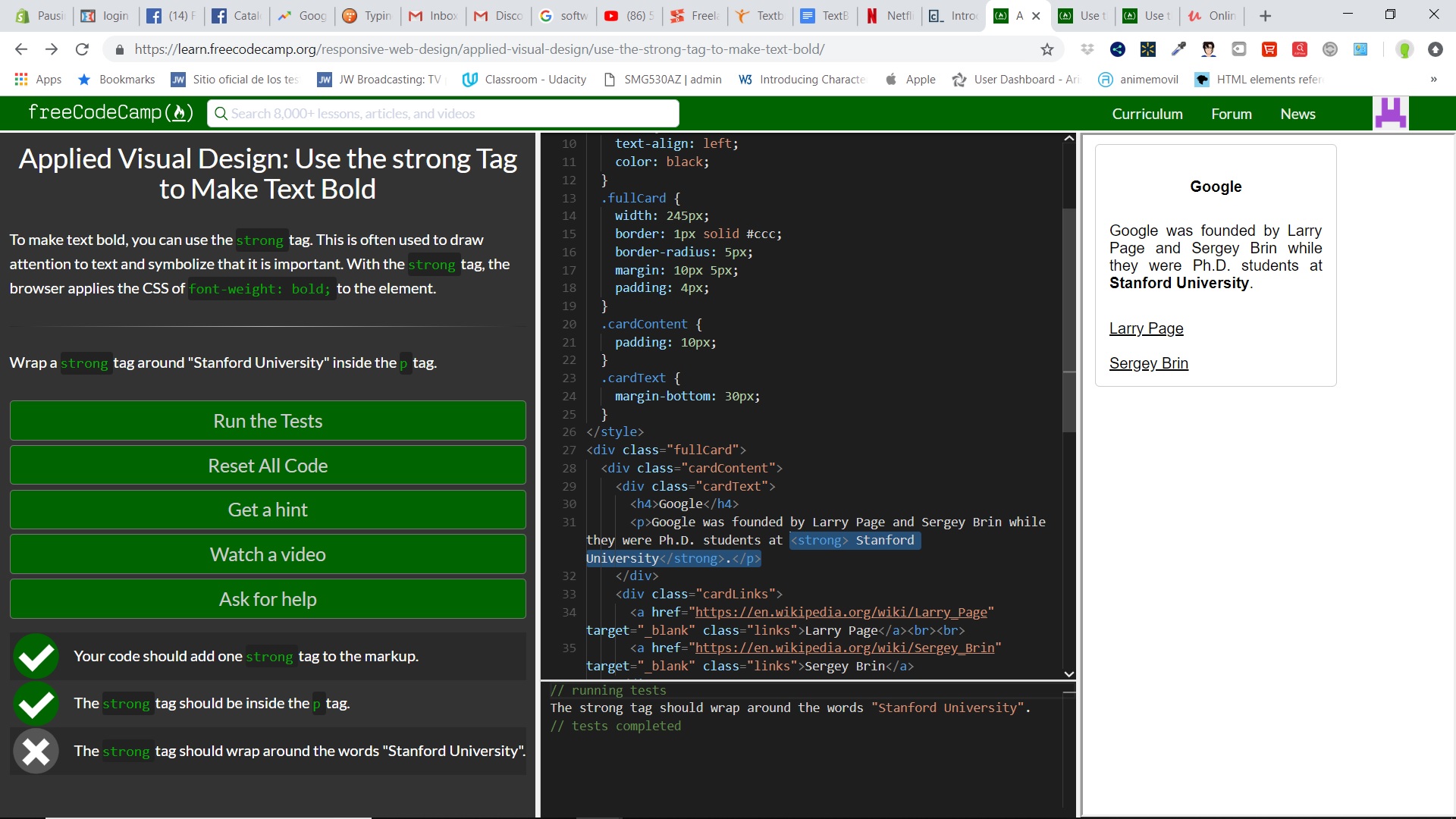Open the Apple bookmark
The image size is (1456, 819).
pyautogui.click(x=911, y=80)
